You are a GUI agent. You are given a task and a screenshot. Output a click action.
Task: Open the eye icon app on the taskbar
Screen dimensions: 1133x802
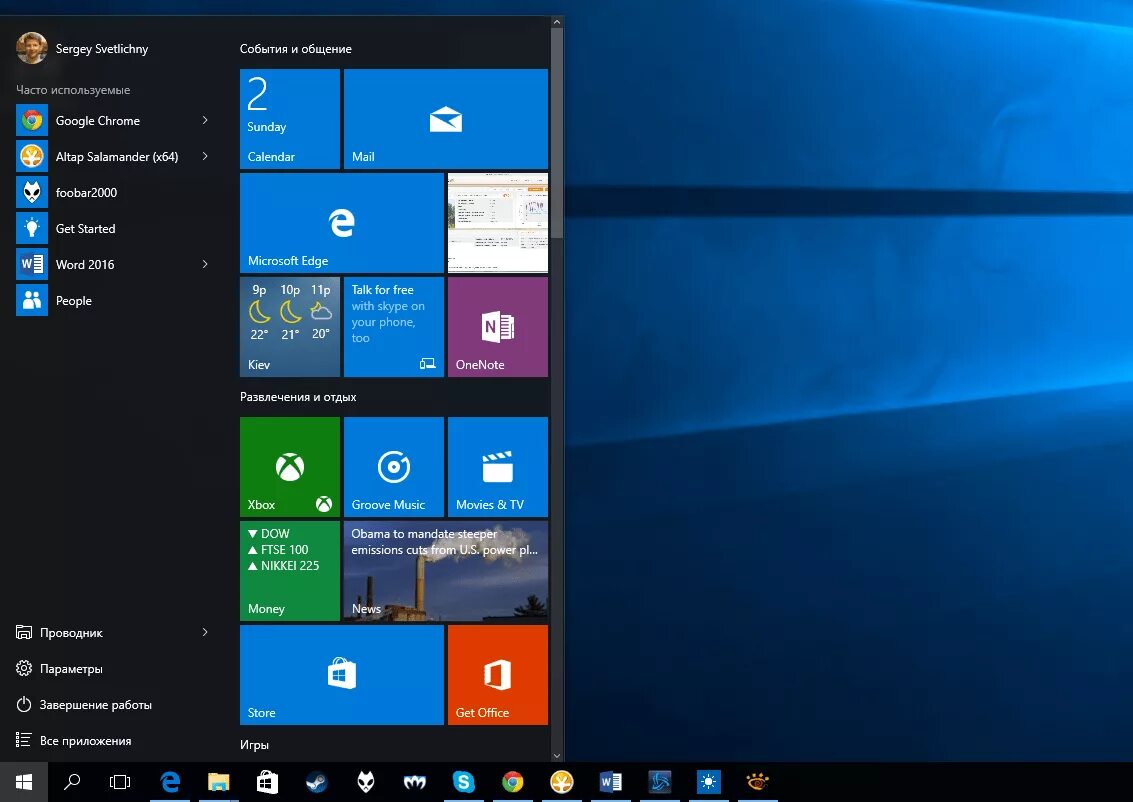tap(757, 782)
